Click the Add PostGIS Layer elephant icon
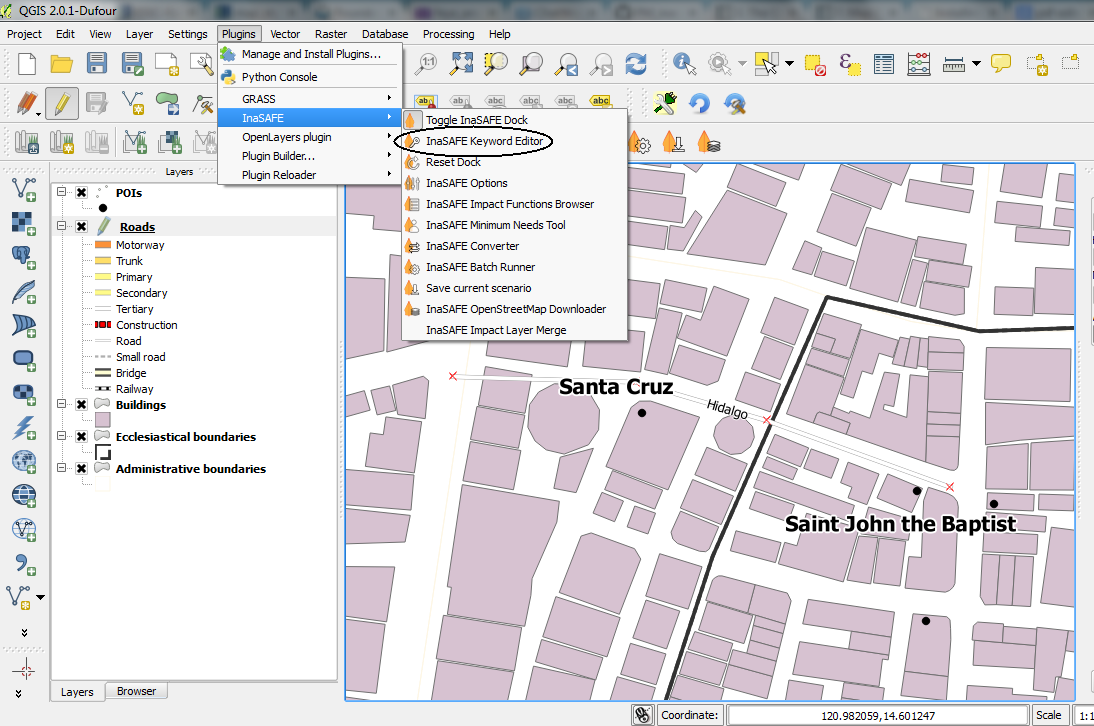This screenshot has height=726, width=1094. 24,257
